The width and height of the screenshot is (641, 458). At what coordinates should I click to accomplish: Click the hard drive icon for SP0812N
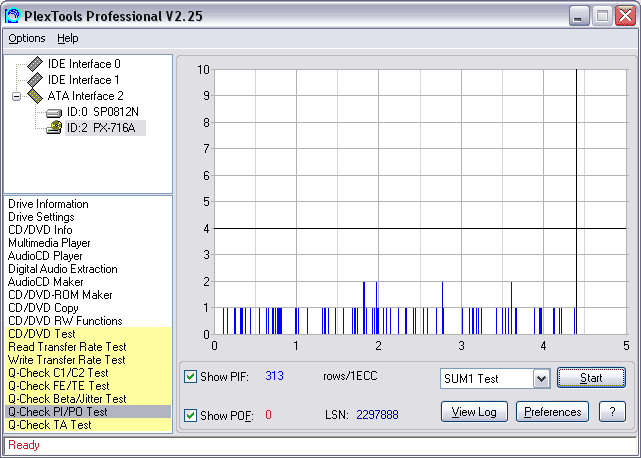[x=54, y=113]
